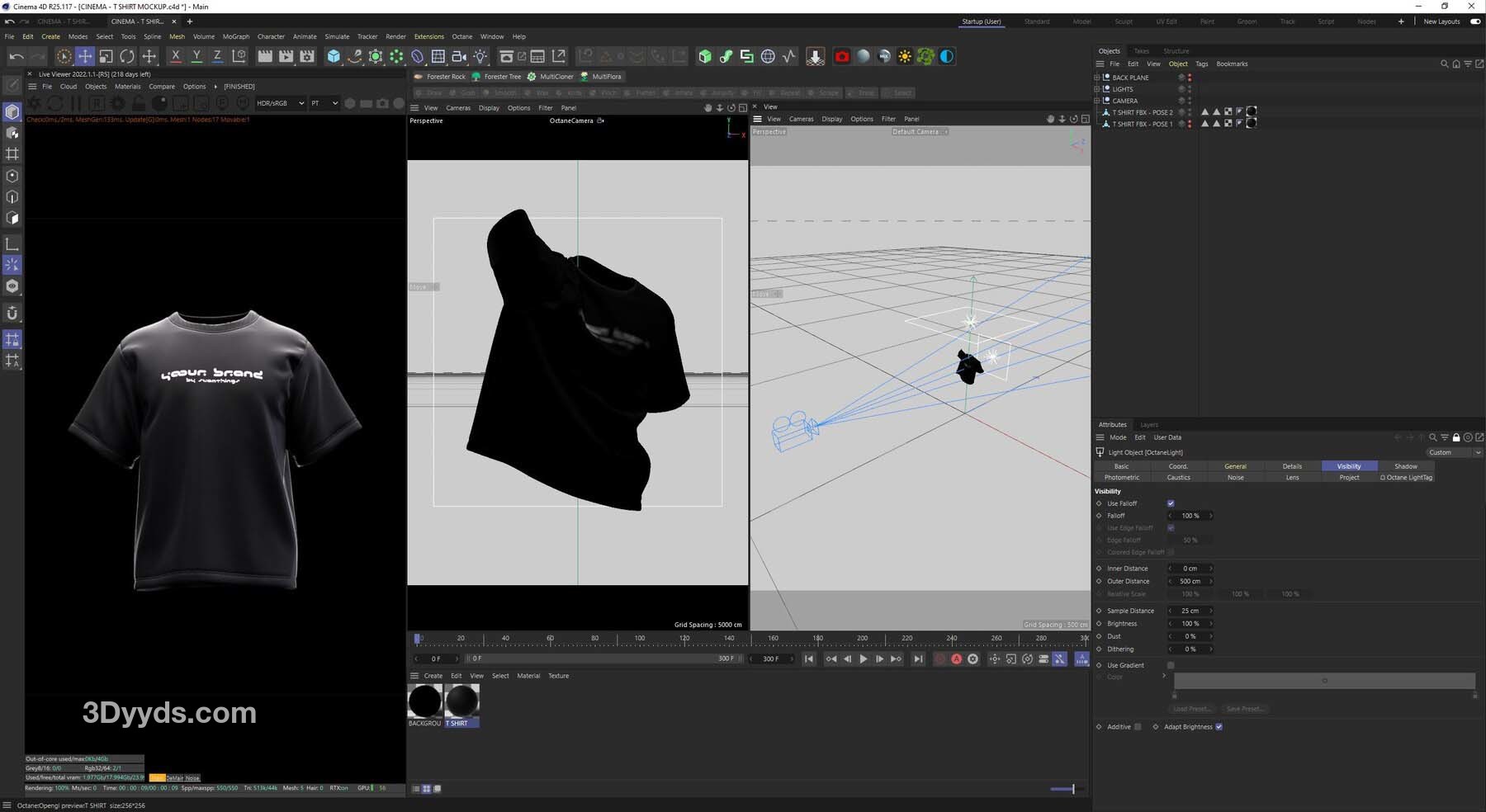Expand the BACK PLANE tree item
This screenshot has height=812, width=1486.
click(x=1097, y=78)
